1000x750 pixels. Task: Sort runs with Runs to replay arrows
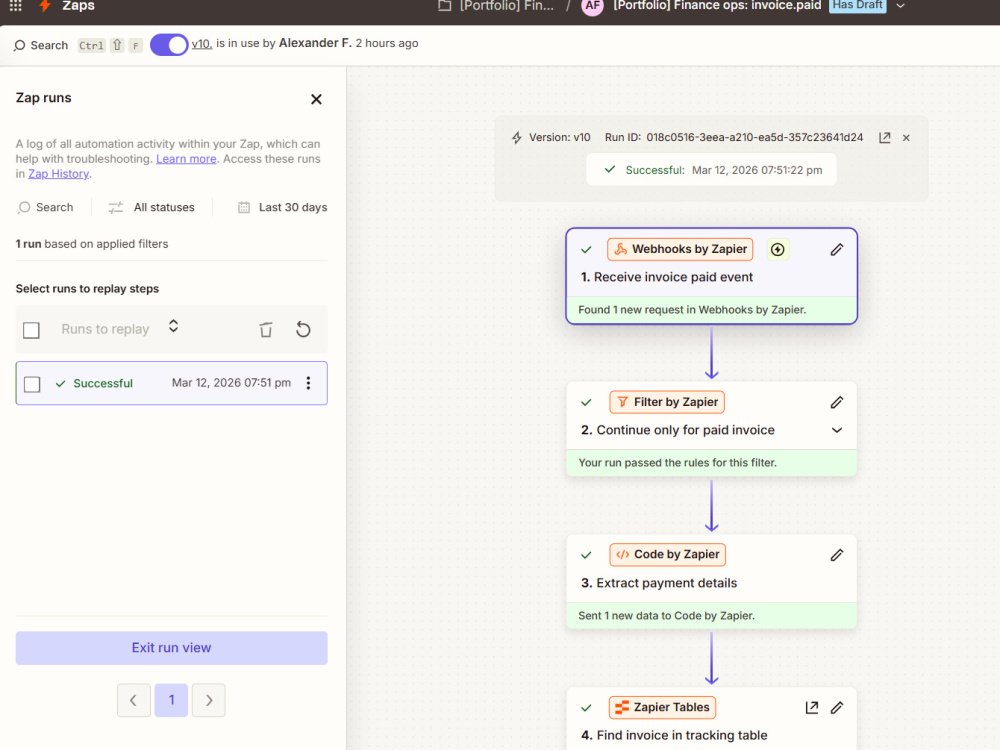pyautogui.click(x=173, y=327)
